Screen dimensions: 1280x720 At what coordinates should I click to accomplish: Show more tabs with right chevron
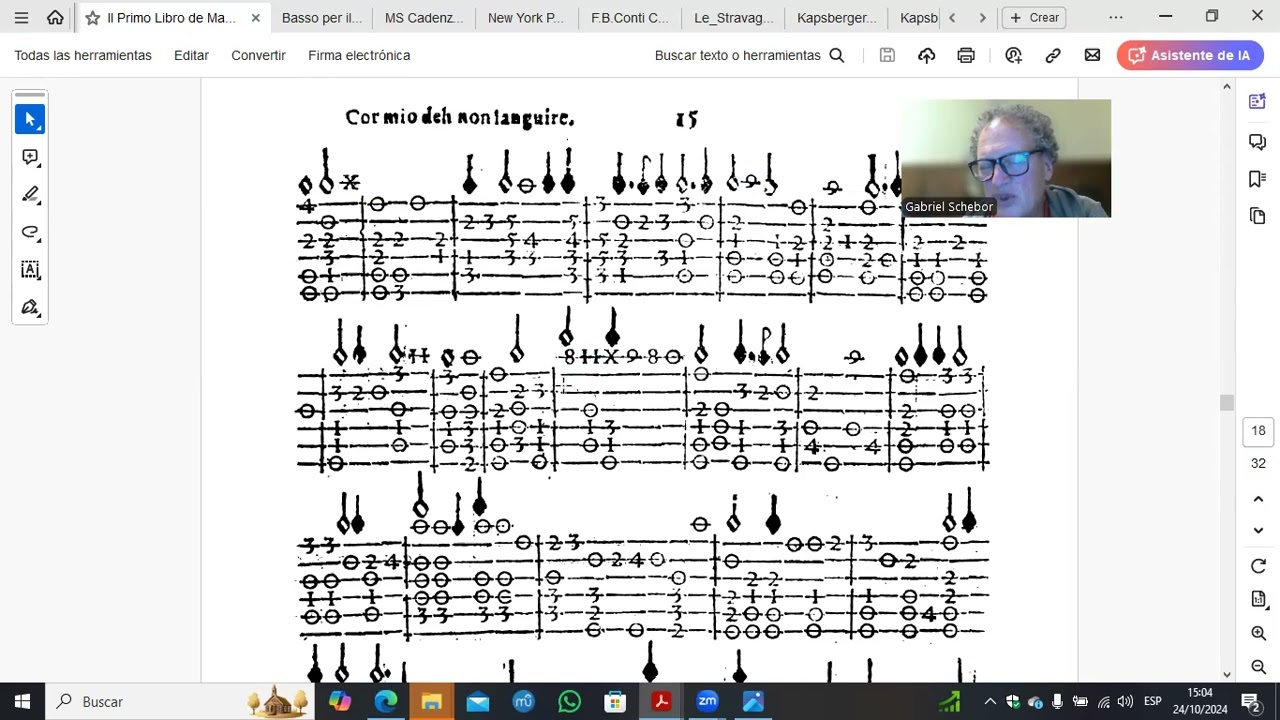[x=982, y=18]
